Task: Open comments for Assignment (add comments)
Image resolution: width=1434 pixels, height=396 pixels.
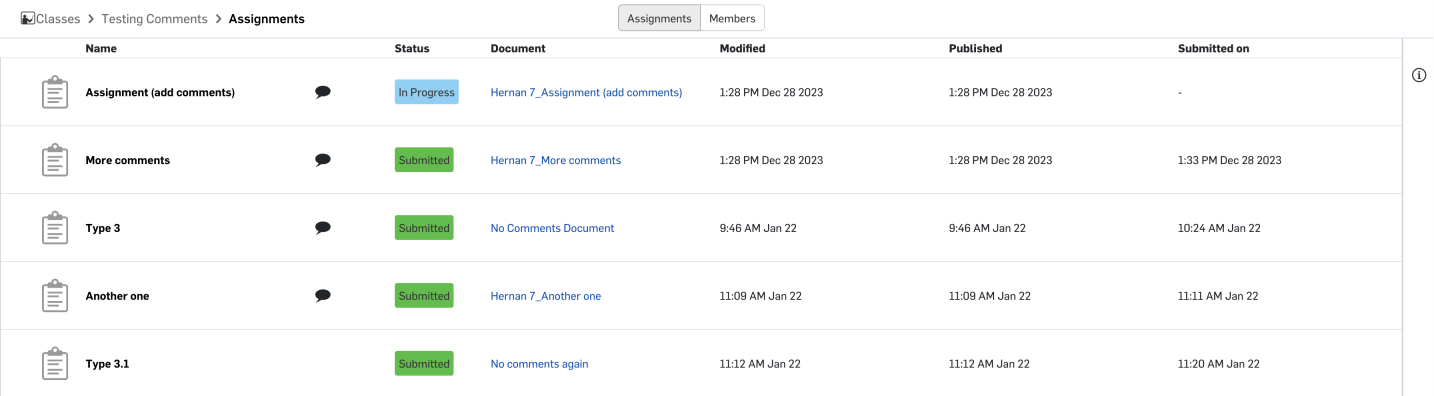Action: tap(323, 92)
